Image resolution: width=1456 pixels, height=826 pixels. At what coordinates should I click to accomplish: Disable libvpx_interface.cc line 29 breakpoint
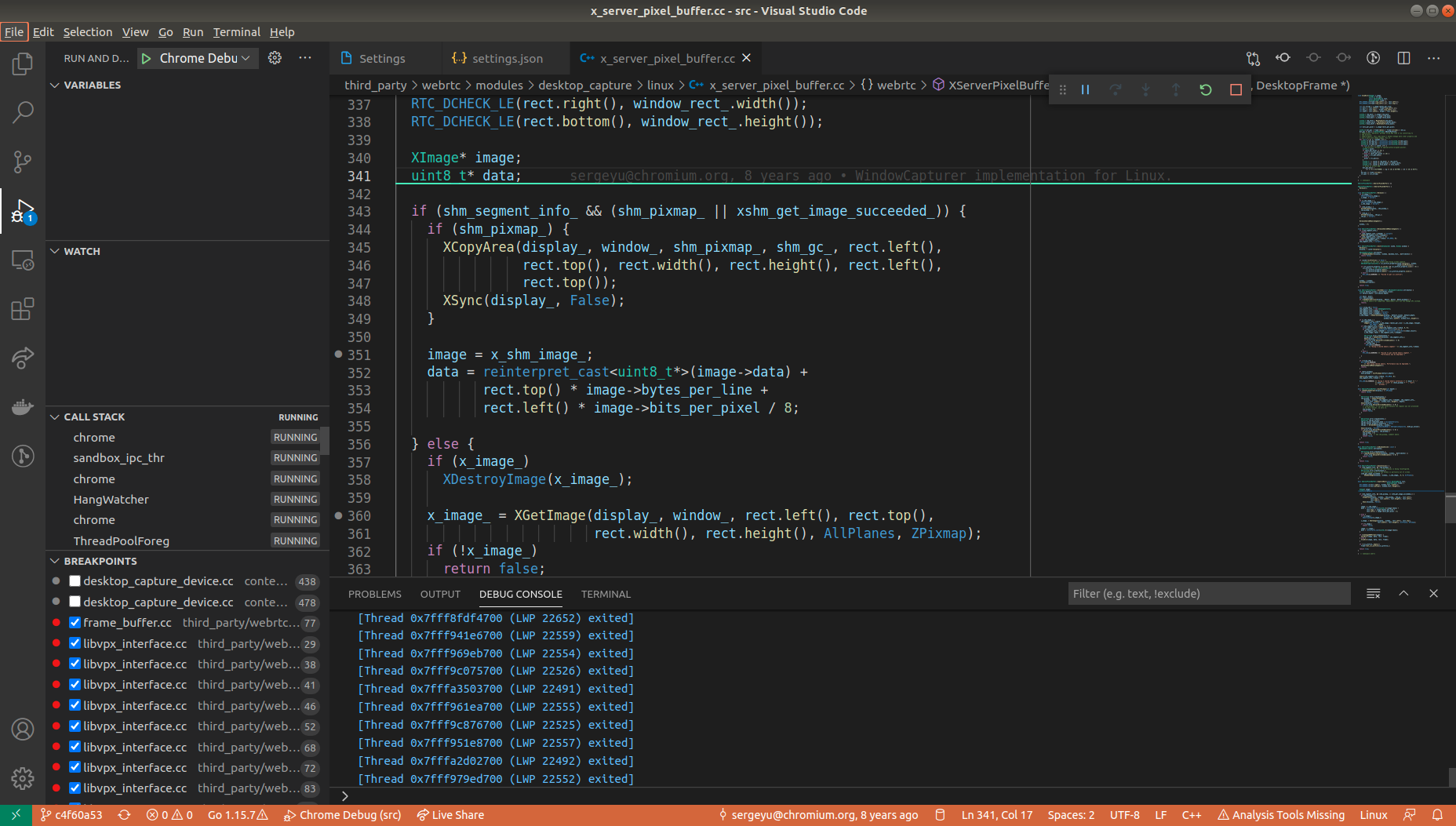click(x=75, y=643)
